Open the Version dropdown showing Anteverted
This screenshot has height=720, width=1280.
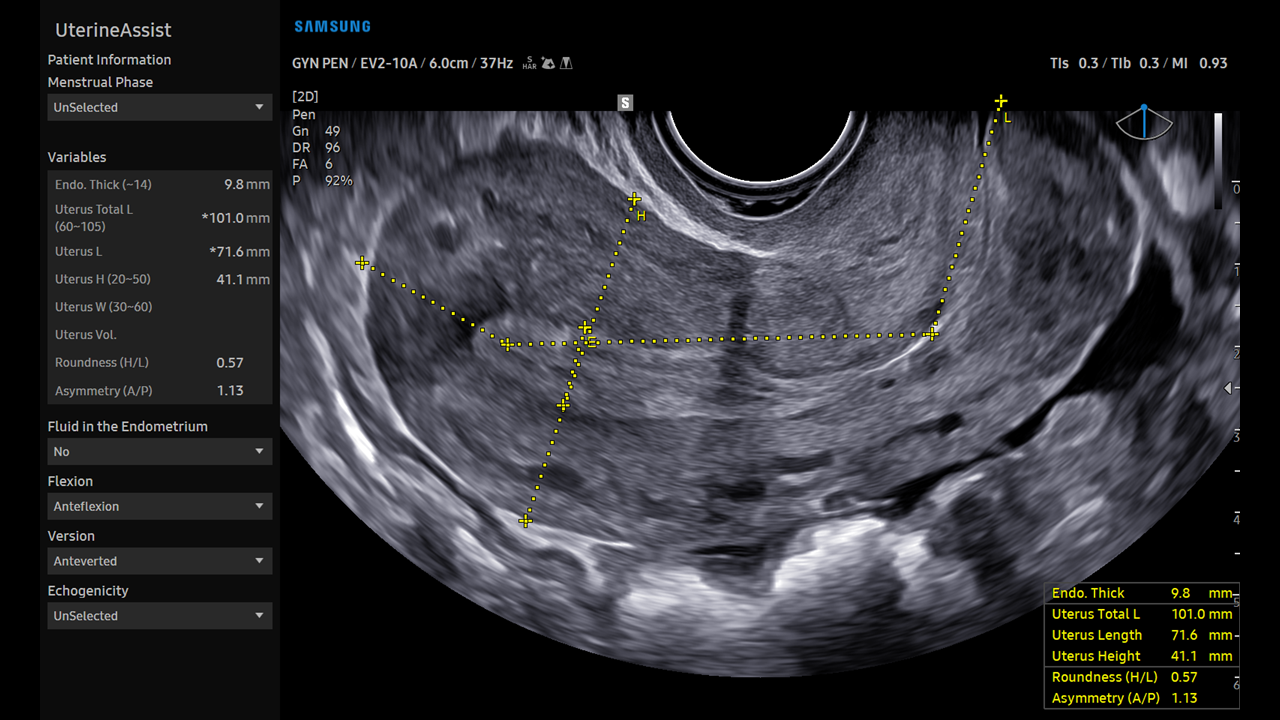tap(160, 561)
